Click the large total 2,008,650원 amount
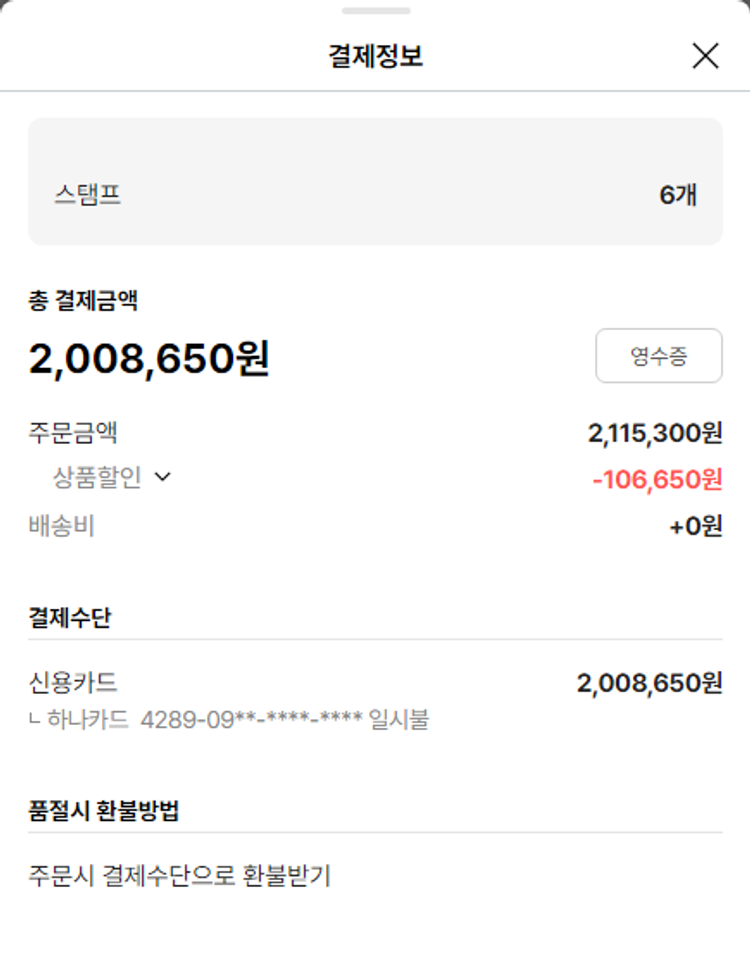Screen dimensions: 750x969 [149, 359]
